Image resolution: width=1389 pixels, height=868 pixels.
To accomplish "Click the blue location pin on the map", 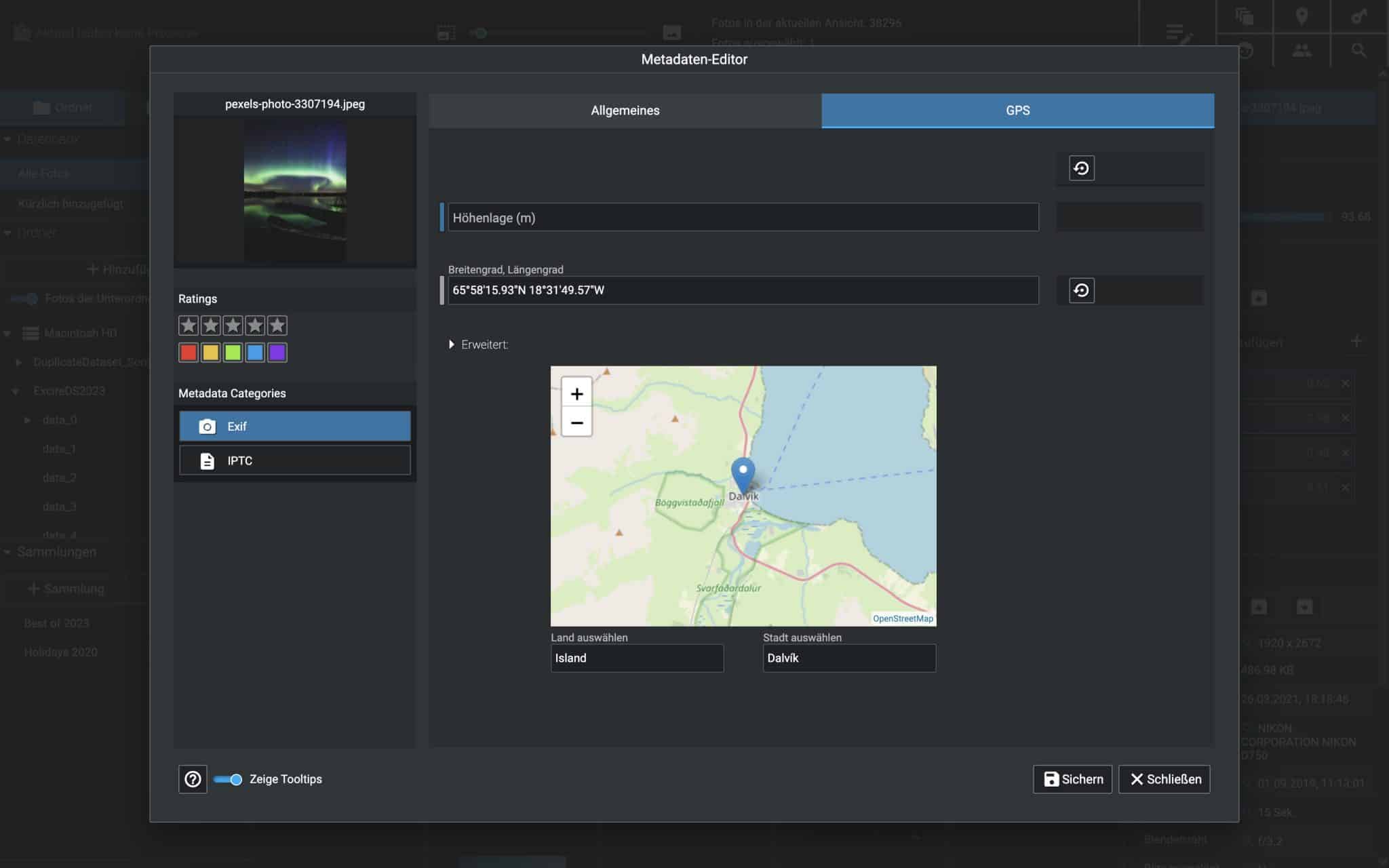I will tap(743, 473).
